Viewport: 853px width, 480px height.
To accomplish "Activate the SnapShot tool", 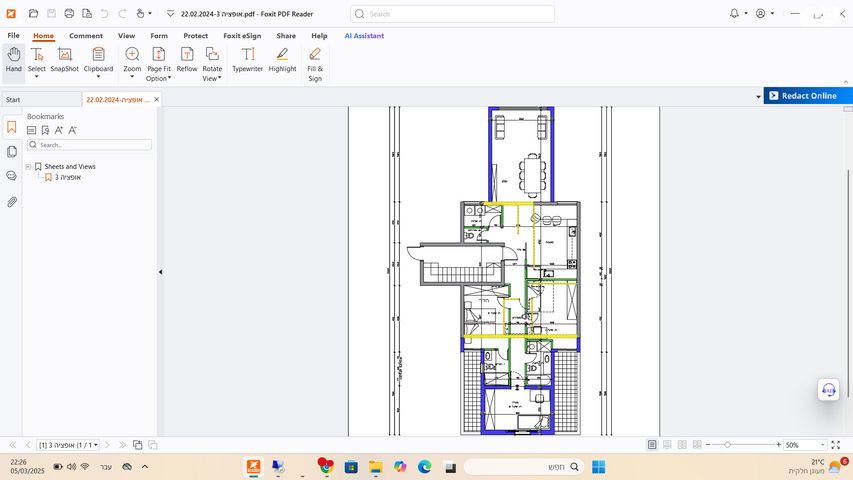I will click(64, 59).
